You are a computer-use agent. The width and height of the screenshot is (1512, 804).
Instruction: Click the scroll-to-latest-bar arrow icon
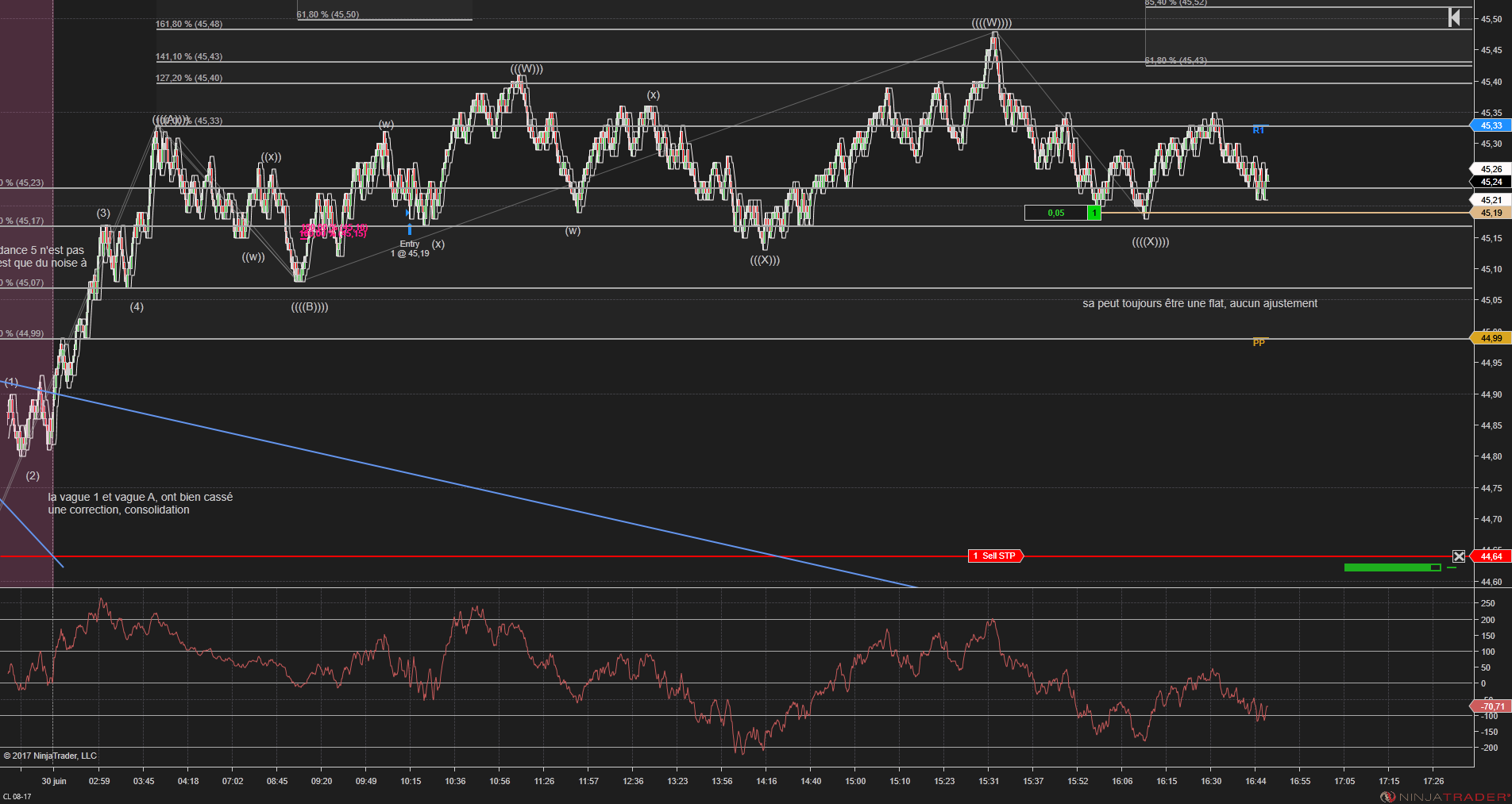(1454, 17)
